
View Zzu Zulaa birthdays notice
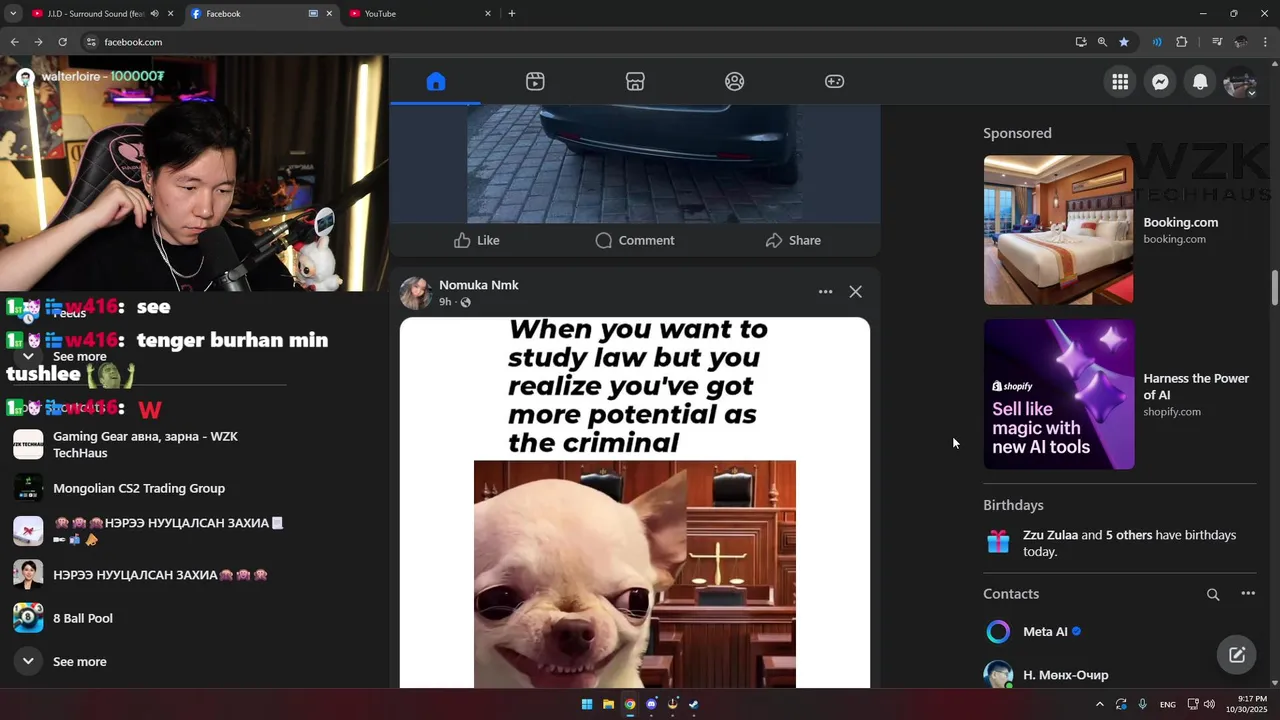point(1129,543)
